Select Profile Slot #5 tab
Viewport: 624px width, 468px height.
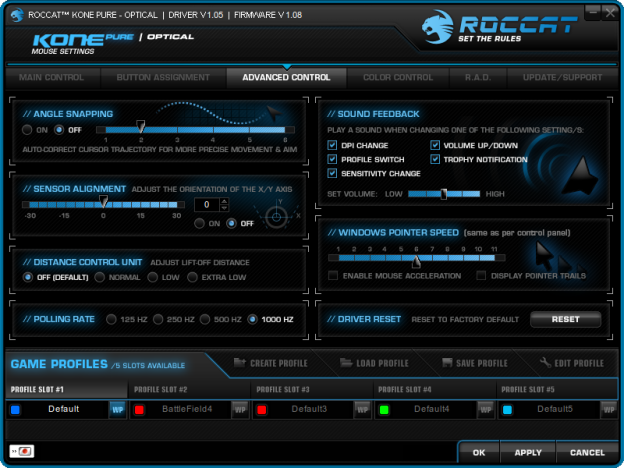(557, 389)
